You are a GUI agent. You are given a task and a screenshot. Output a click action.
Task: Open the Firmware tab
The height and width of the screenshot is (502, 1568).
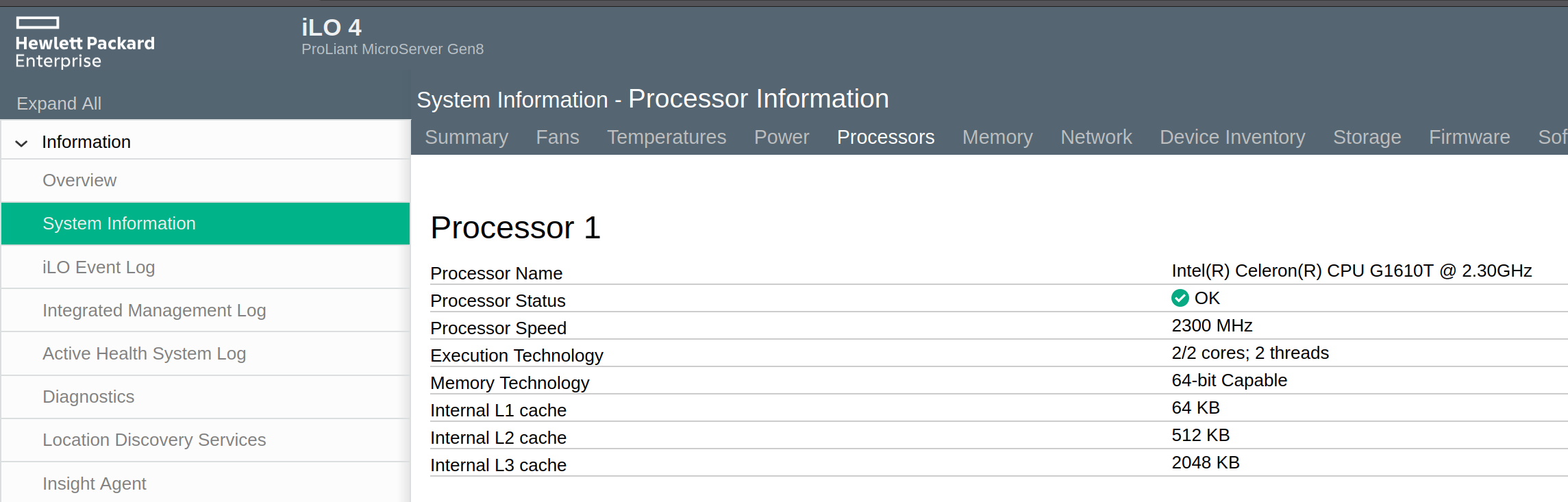click(x=1469, y=137)
